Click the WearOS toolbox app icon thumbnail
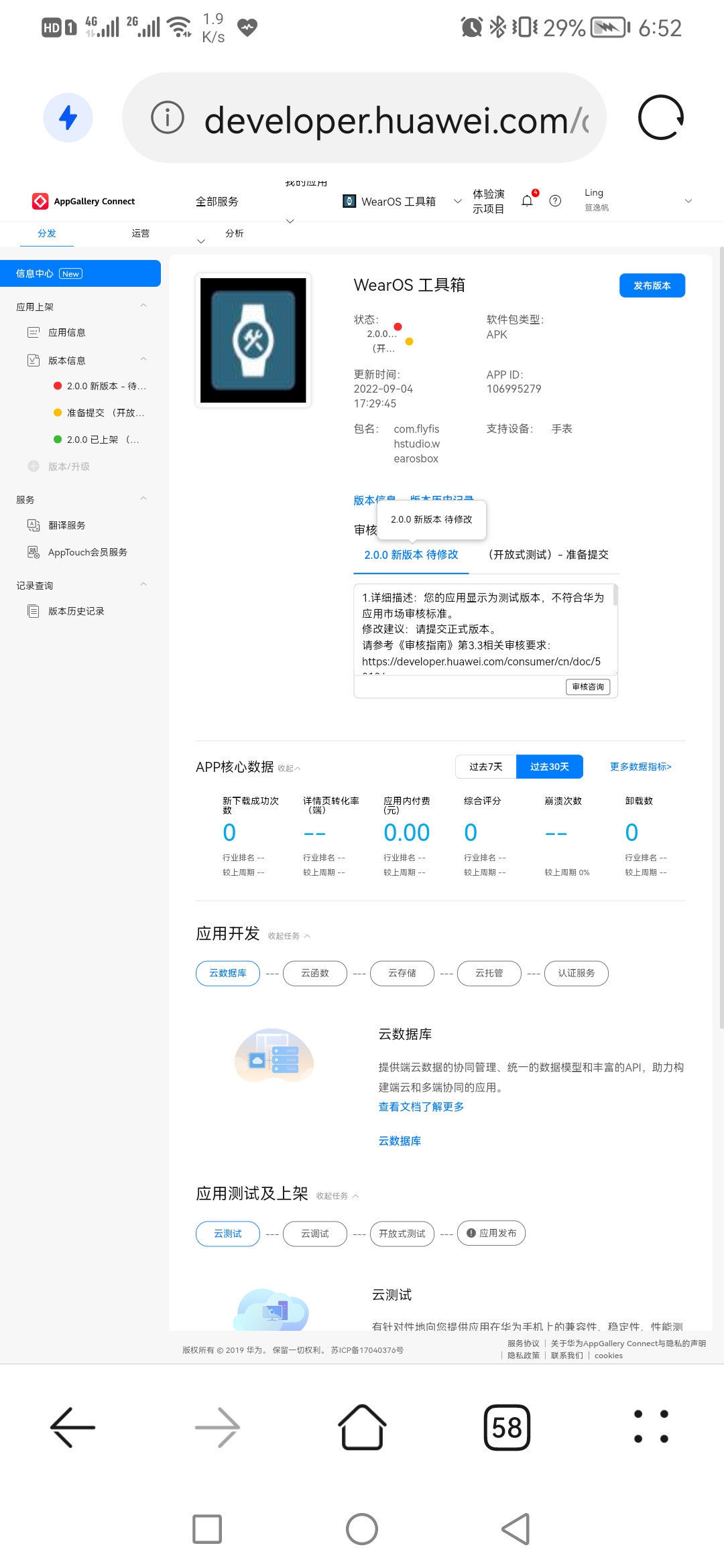This screenshot has height=1568, width=724. [253, 340]
